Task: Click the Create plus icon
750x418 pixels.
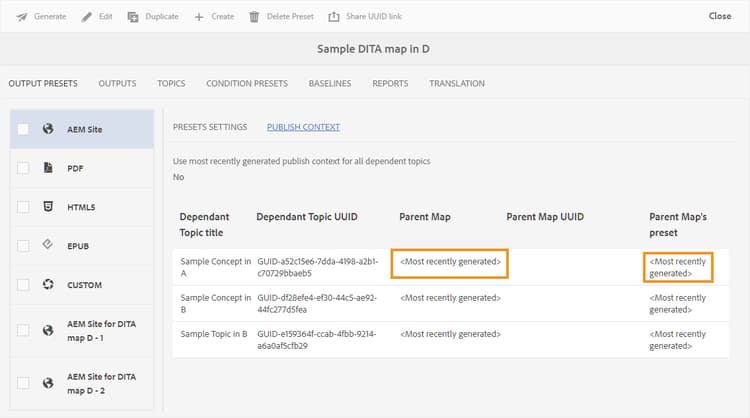Action: click(199, 16)
